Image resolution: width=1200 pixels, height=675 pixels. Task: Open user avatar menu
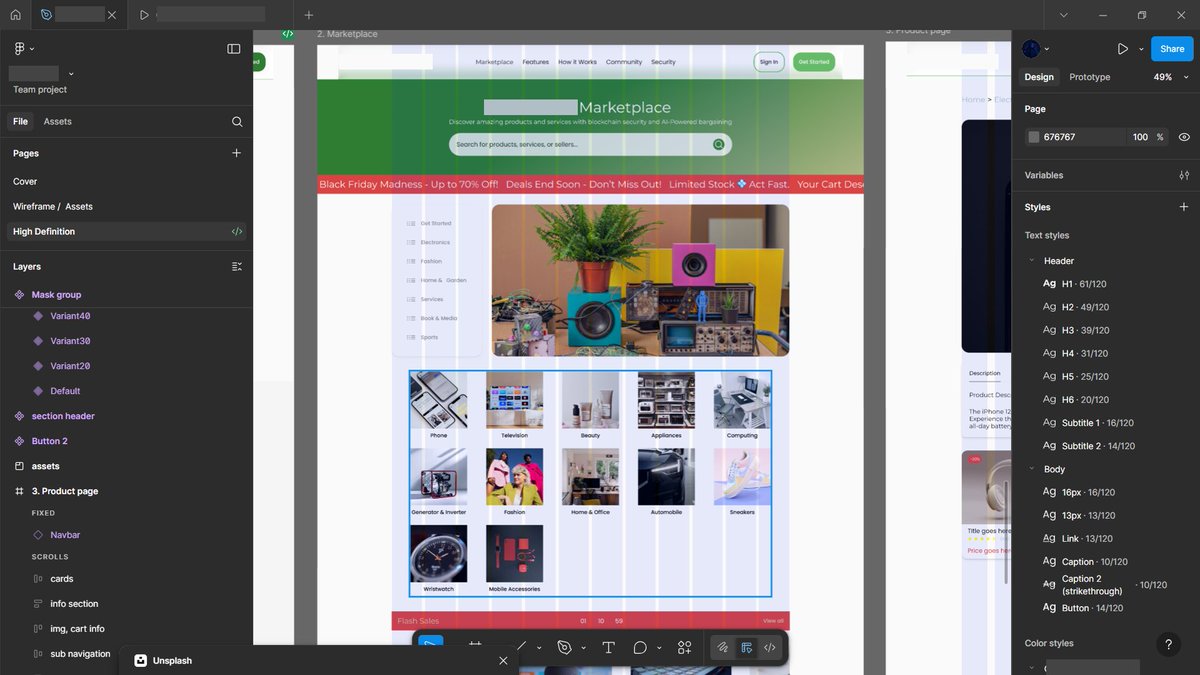pos(1036,48)
